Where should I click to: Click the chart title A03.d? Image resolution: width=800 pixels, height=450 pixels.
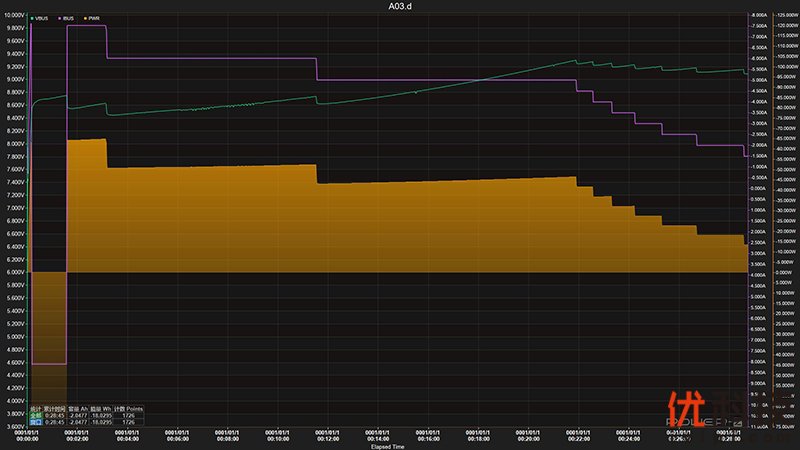pos(400,6)
